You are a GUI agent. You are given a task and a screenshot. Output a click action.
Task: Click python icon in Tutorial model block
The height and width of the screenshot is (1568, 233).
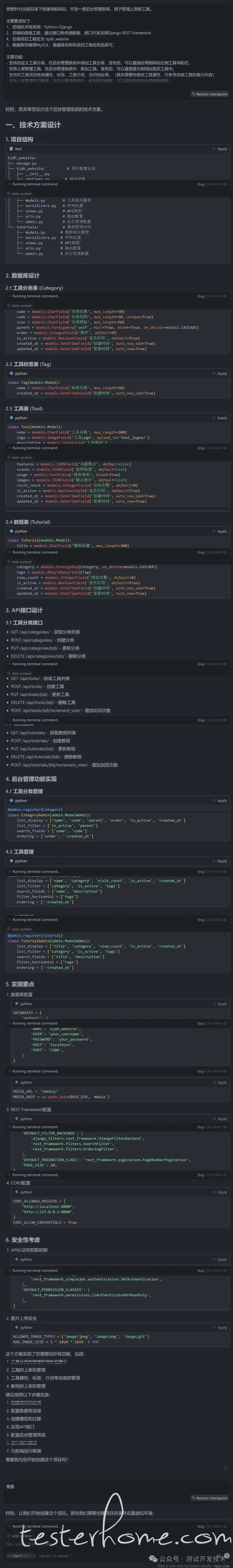[12, 531]
